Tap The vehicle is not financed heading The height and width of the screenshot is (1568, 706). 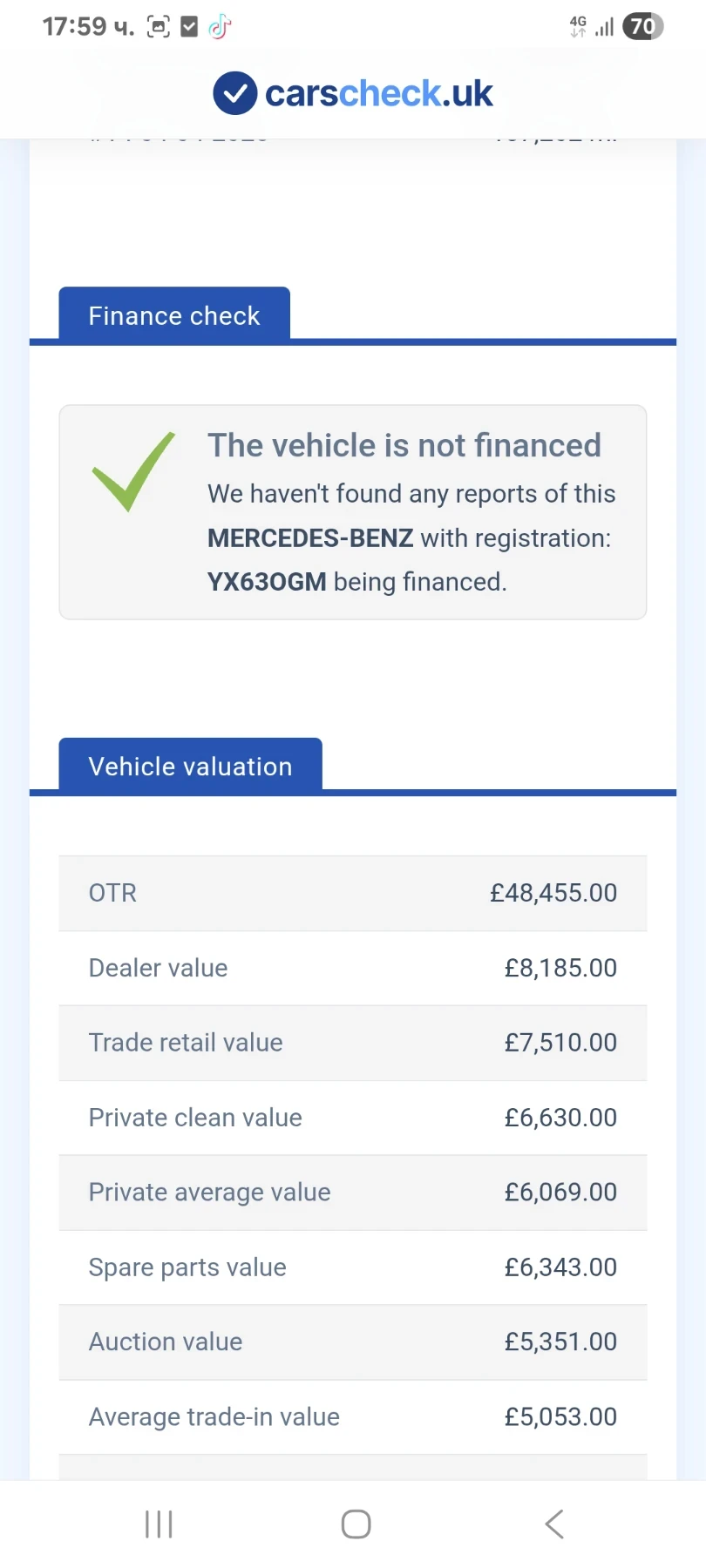pos(404,445)
